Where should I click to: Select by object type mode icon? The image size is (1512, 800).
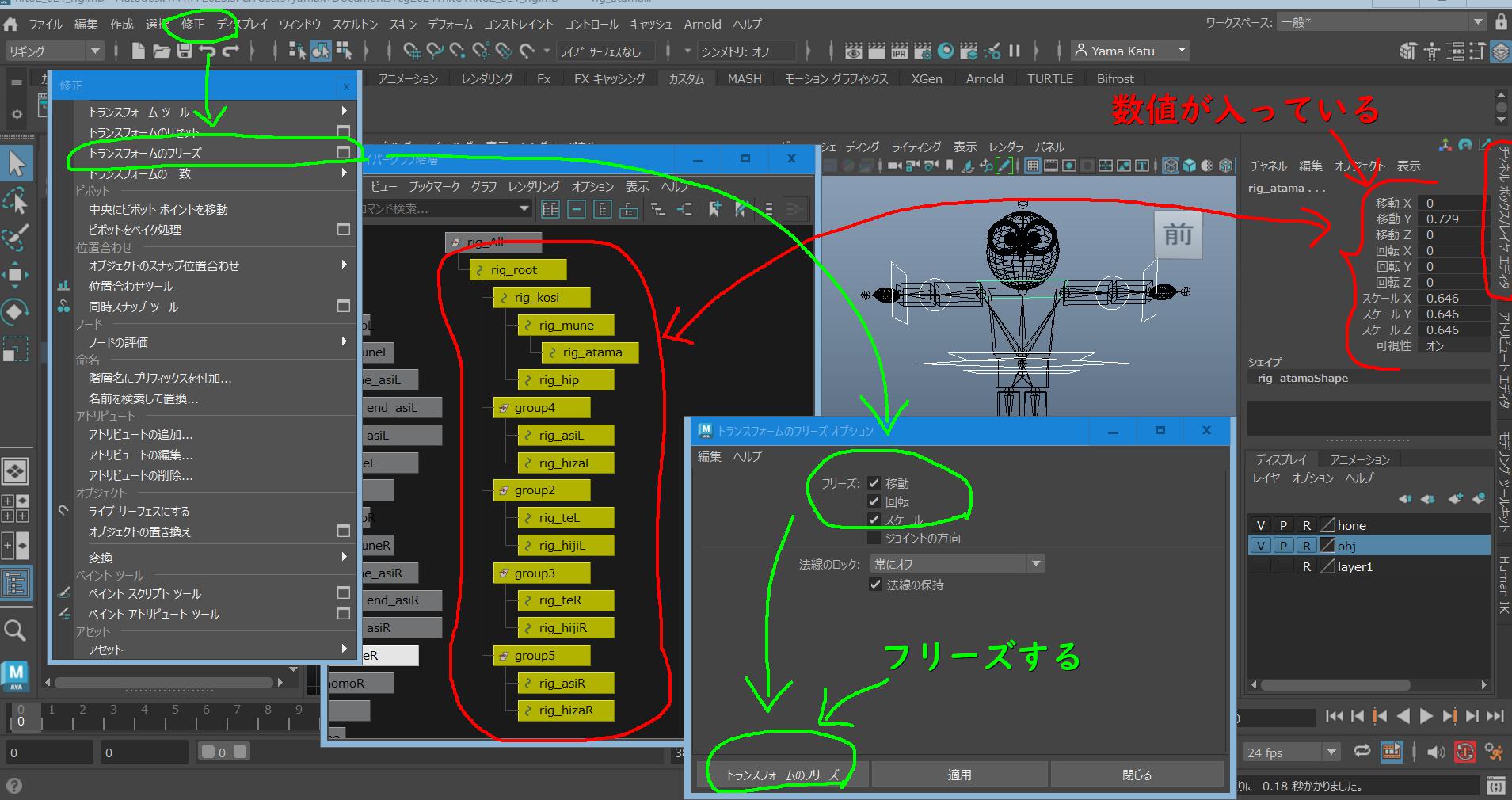coord(321,51)
